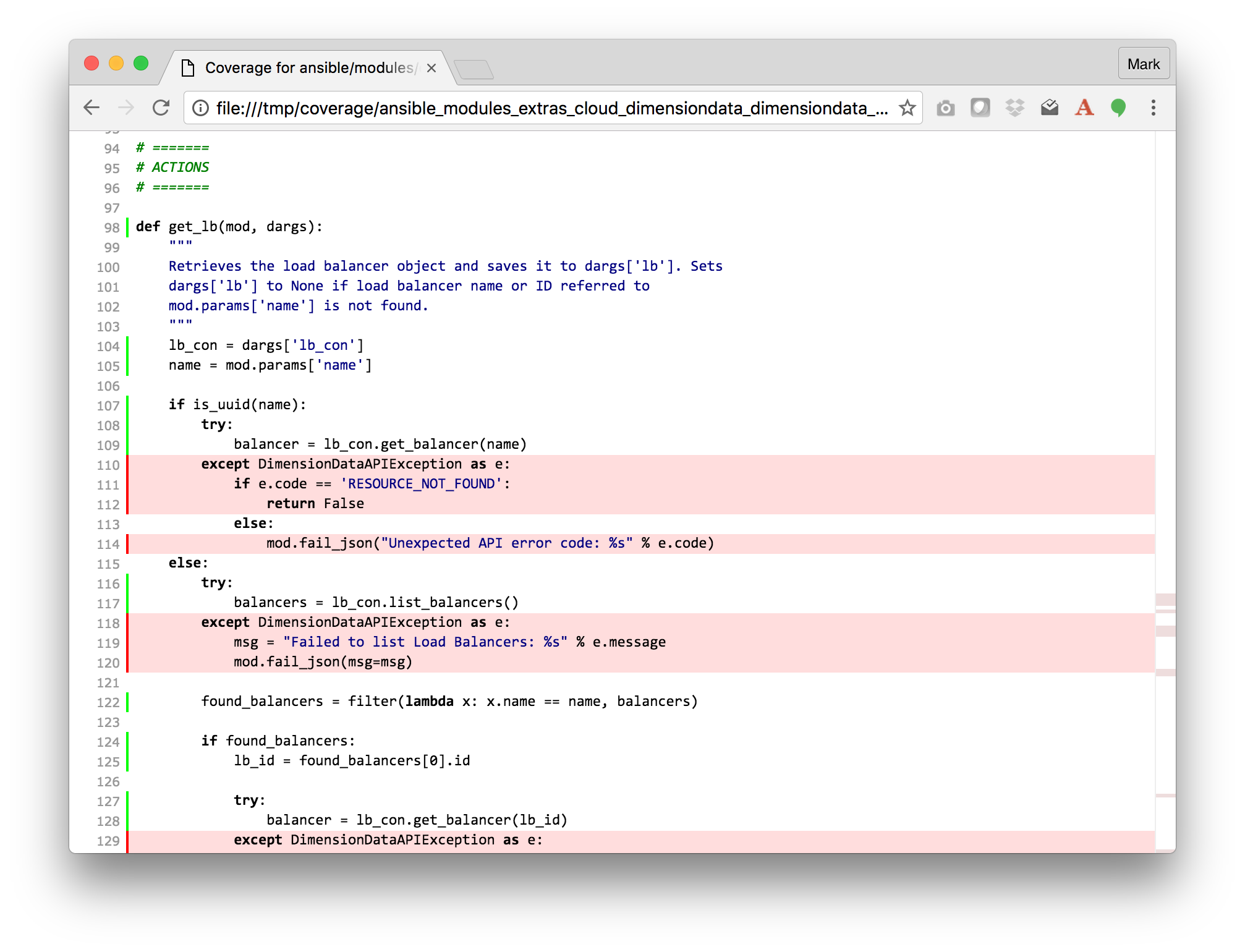Open a new tab

pos(474,69)
